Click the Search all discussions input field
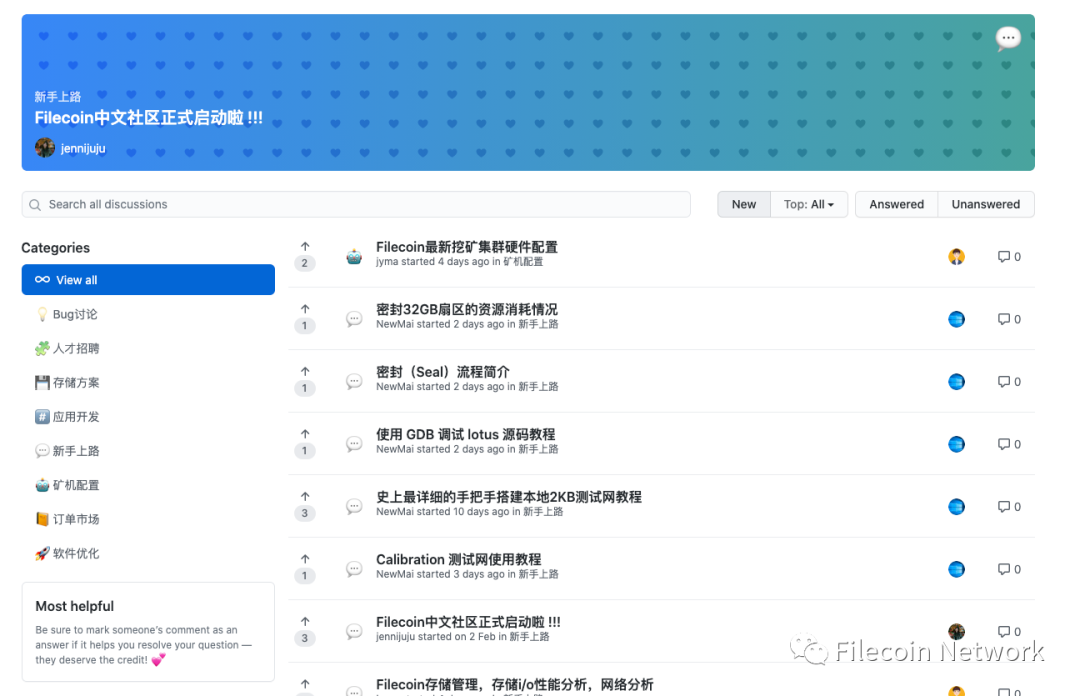Screen dimensions: 1080x696 [355, 204]
